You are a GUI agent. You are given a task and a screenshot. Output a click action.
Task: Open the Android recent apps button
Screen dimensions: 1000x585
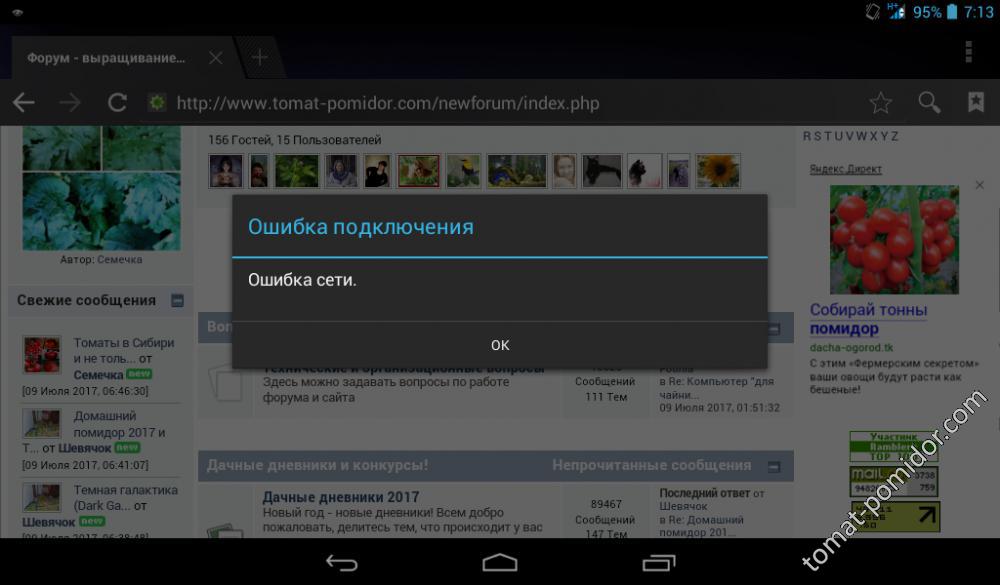coord(659,563)
